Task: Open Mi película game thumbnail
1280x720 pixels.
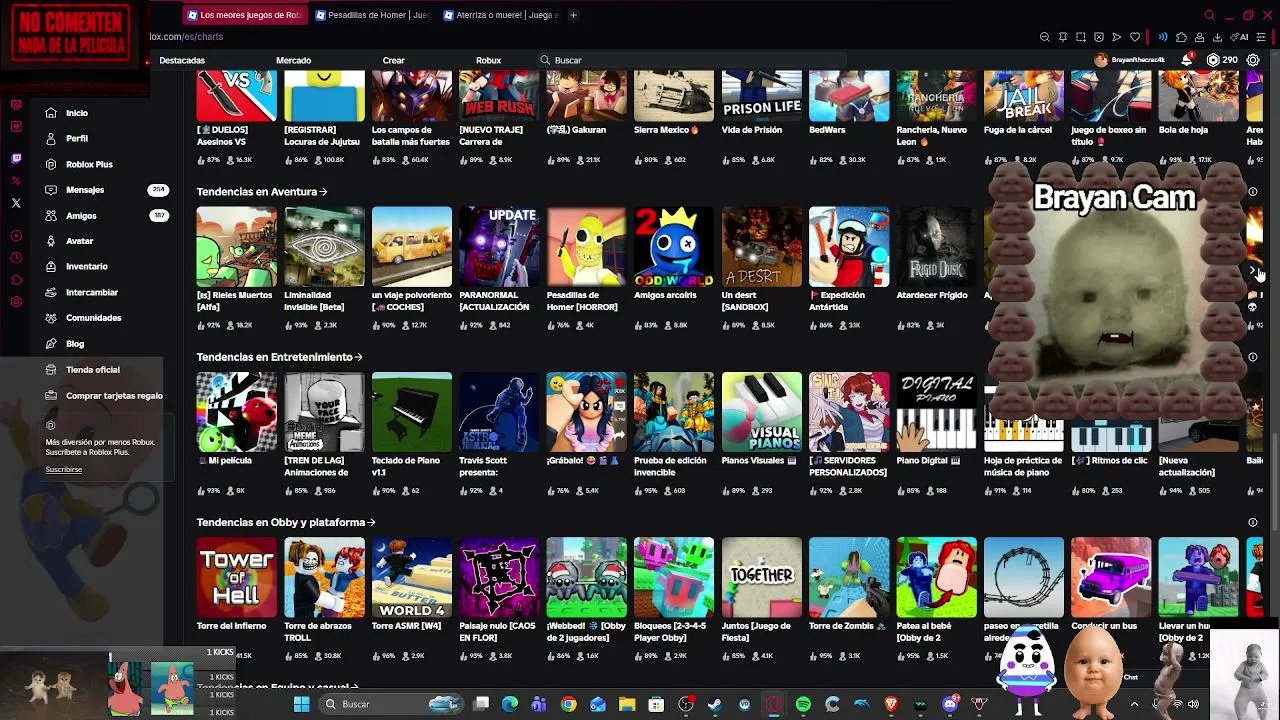Action: tap(236, 412)
